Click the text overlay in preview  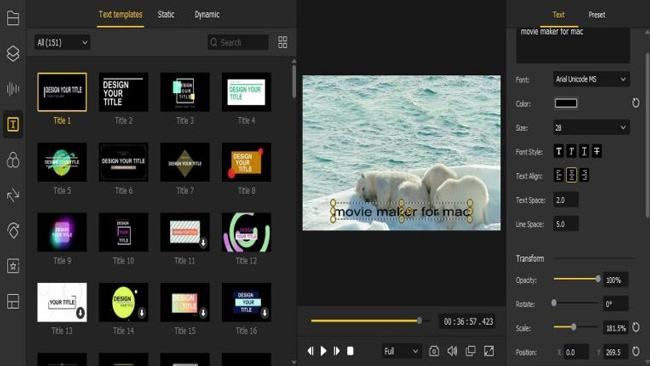click(401, 211)
